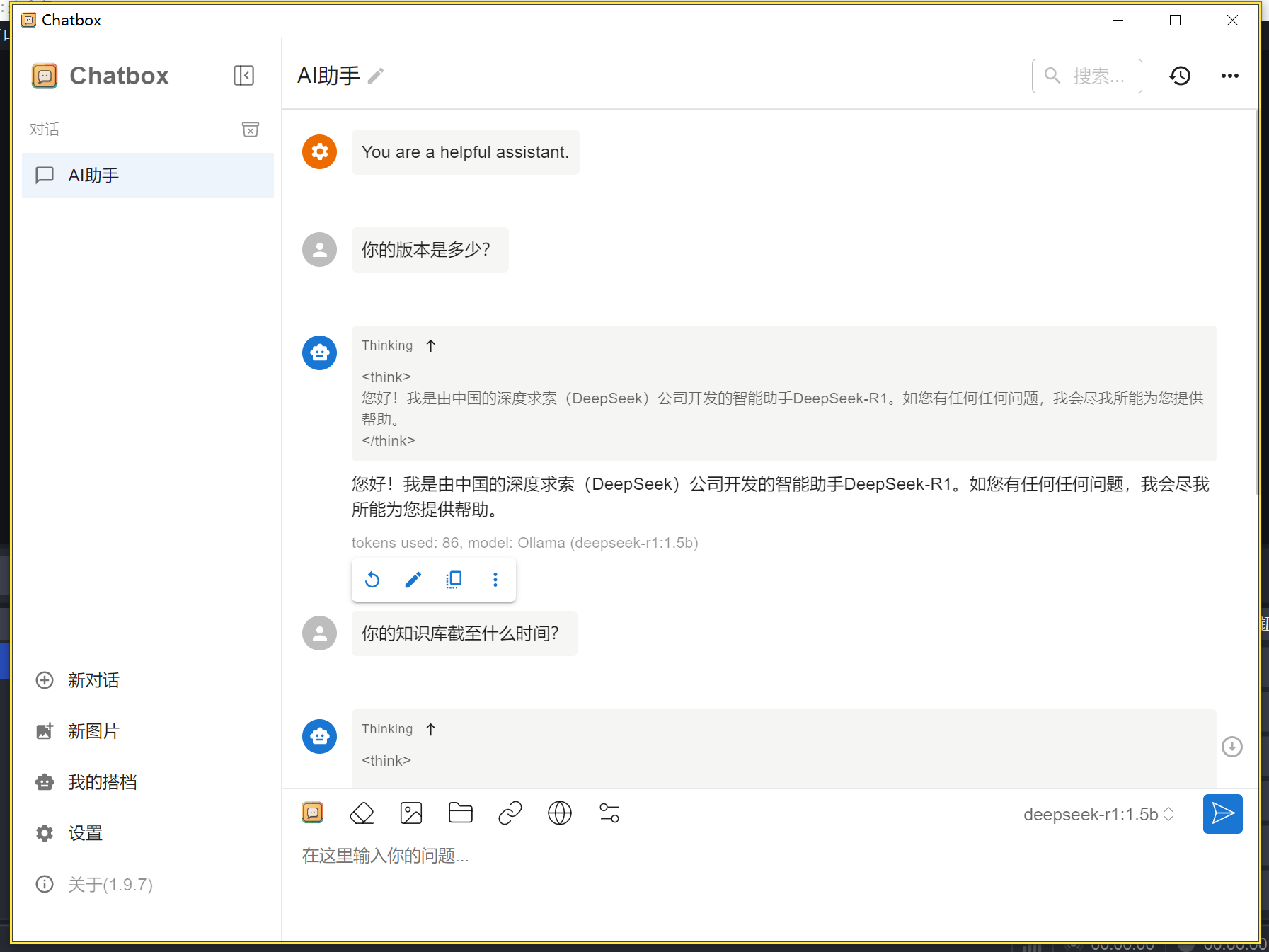
Task: Click the pencil icon beside AI助手 title
Action: [x=376, y=76]
